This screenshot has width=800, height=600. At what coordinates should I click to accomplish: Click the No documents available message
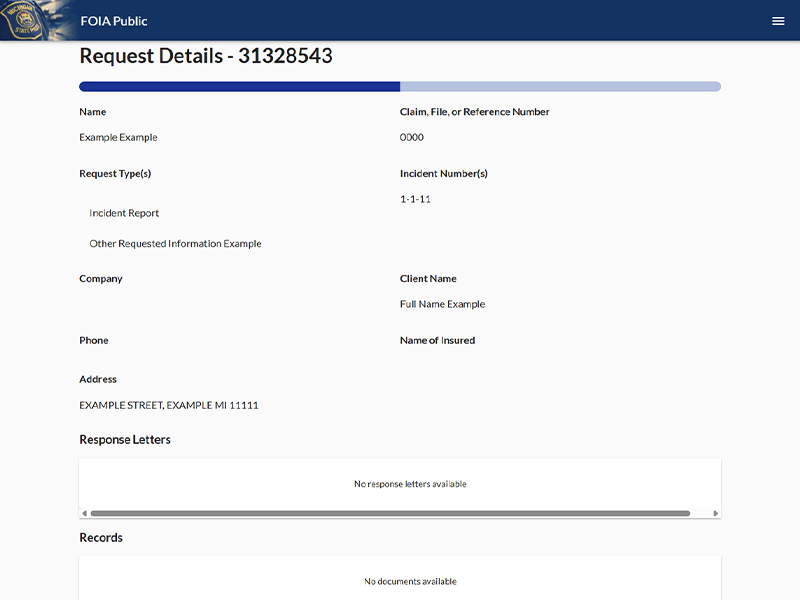(x=410, y=581)
